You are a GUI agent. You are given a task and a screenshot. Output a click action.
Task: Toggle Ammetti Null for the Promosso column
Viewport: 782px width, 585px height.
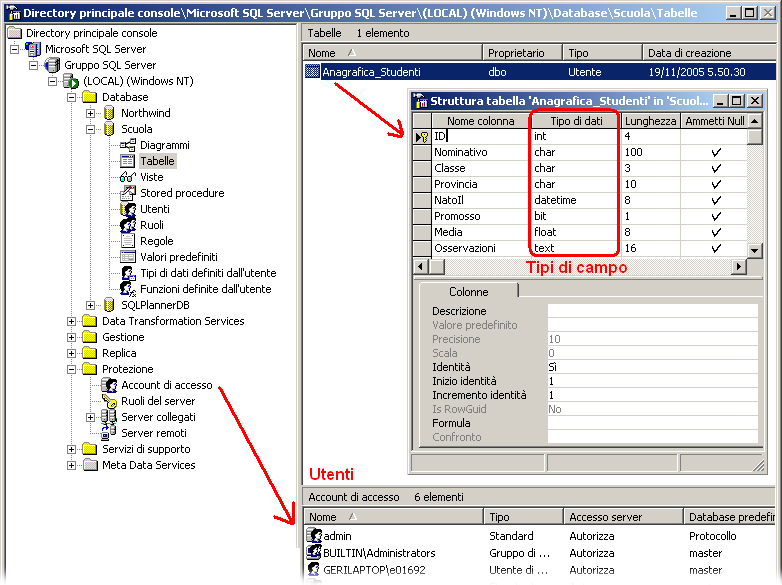pos(716,216)
